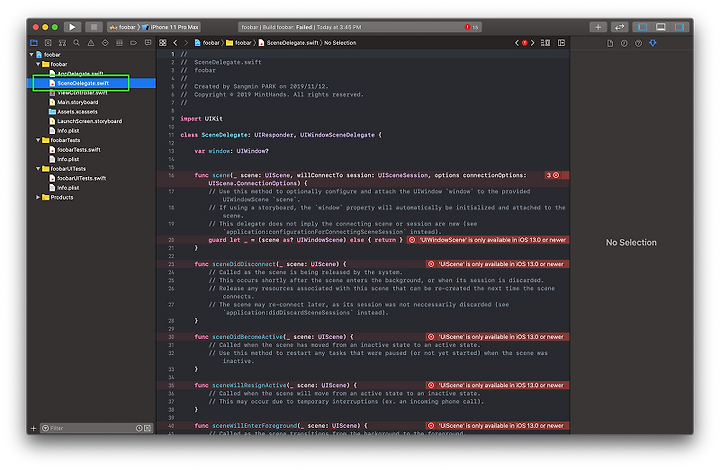Show the Symbol navigator
The width and height of the screenshot is (720, 470).
62,43
